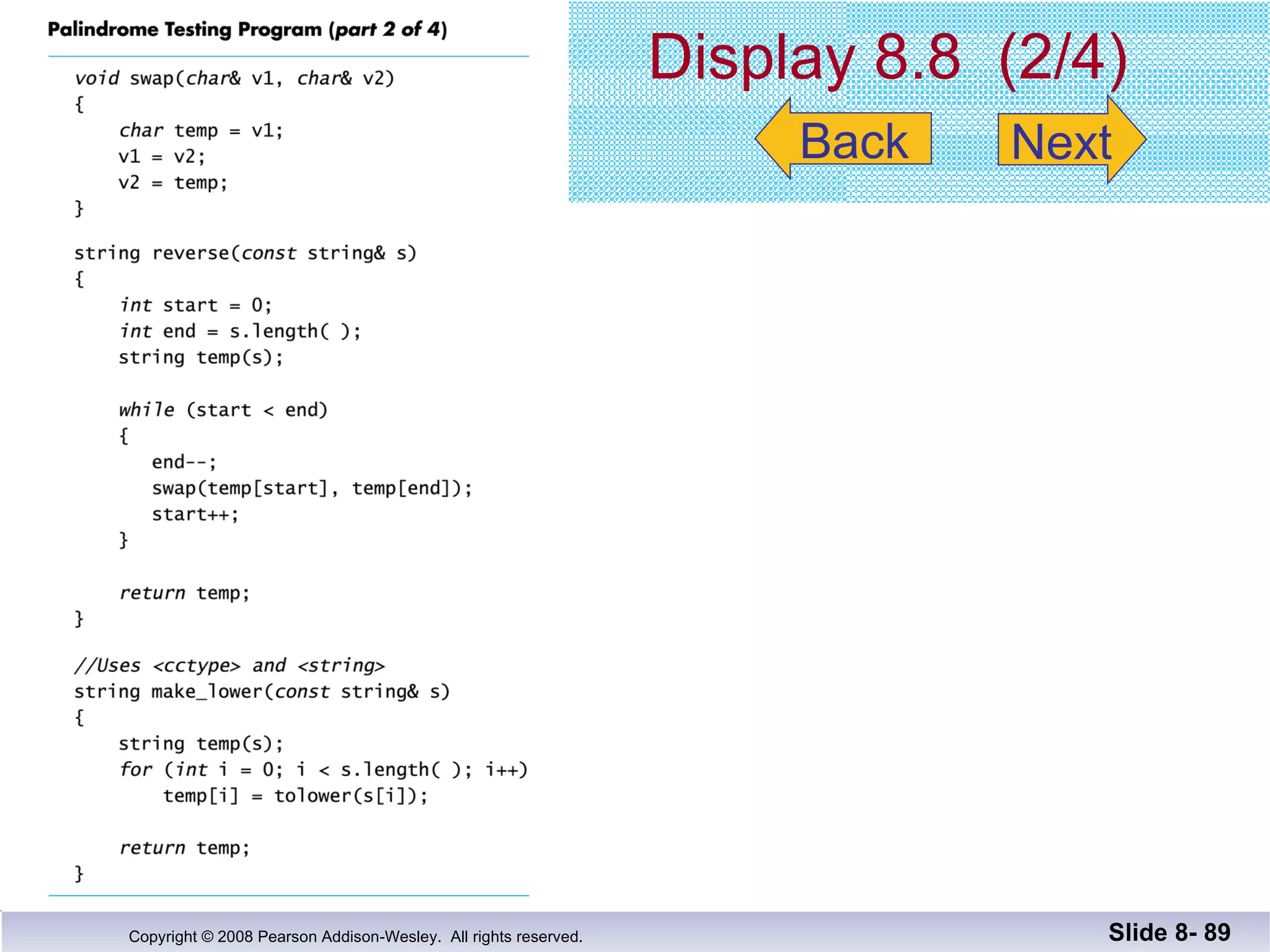Click the 'Slide 8- 89' slide number
This screenshot has width=1270, height=952.
point(1170,933)
